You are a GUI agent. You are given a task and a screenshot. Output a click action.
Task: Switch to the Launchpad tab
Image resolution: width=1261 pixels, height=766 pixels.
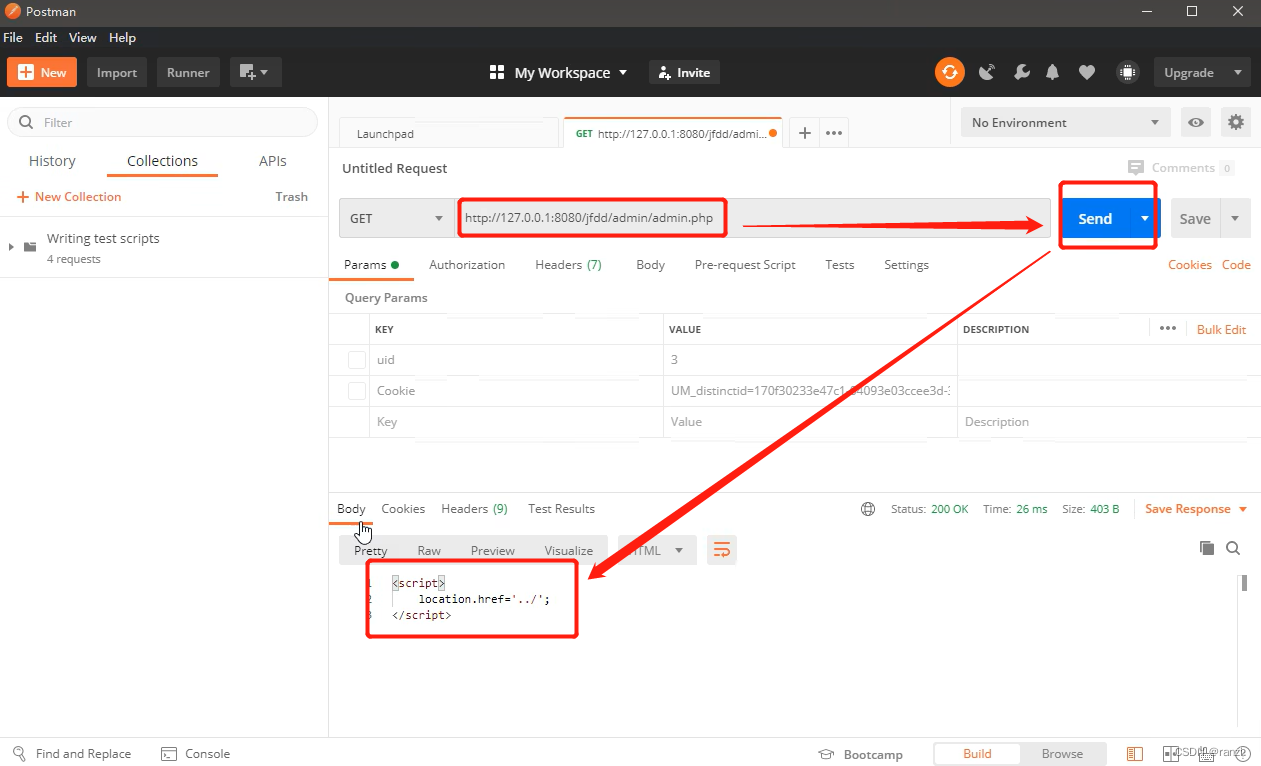(449, 133)
